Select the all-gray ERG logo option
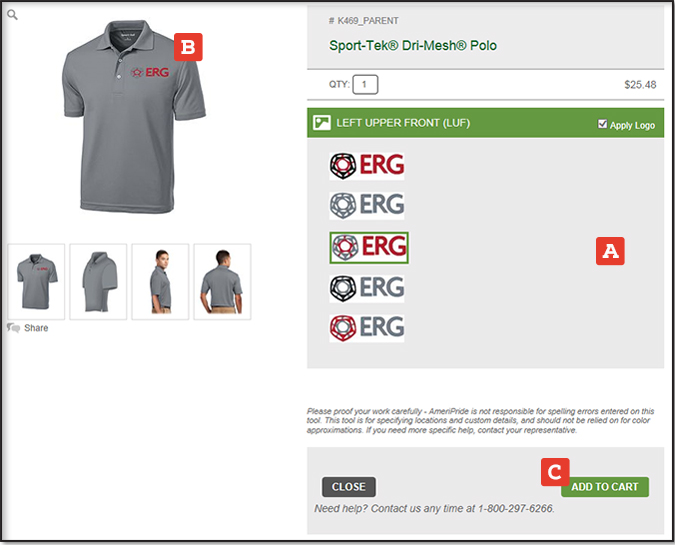The width and height of the screenshot is (675, 545). (x=367, y=205)
